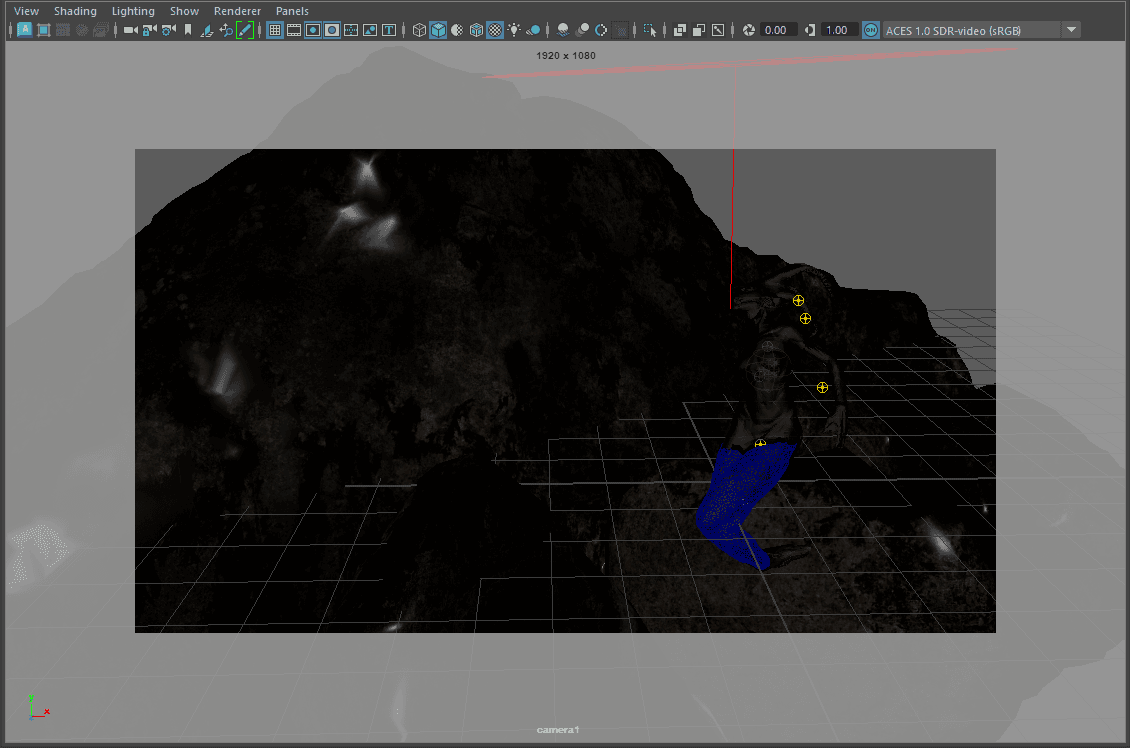1130x748 pixels.
Task: Click the gamma value field showing 1.00
Action: [839, 30]
